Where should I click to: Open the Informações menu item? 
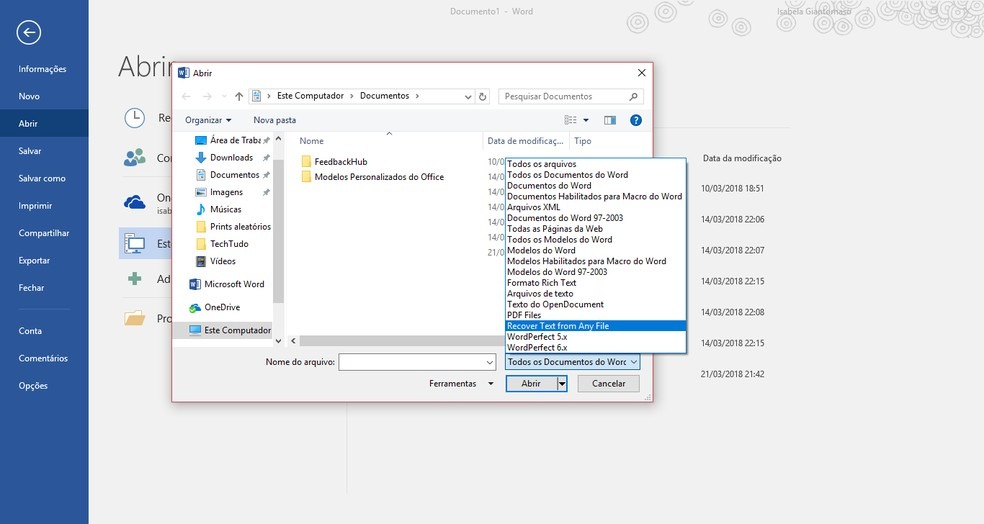click(x=42, y=69)
